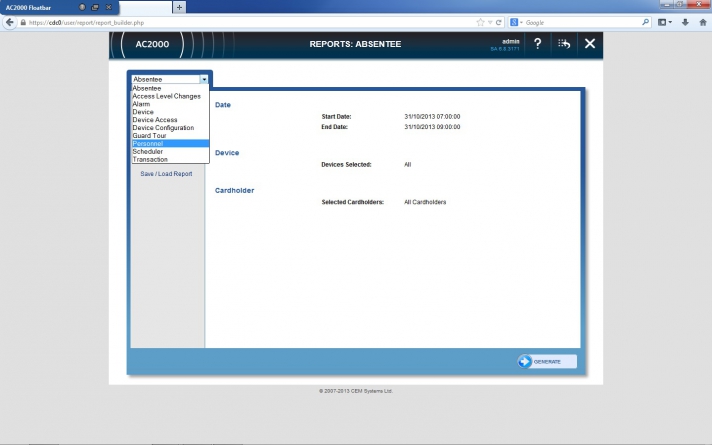Click start date value 31/10/2013 07:00:00

(x=432, y=117)
